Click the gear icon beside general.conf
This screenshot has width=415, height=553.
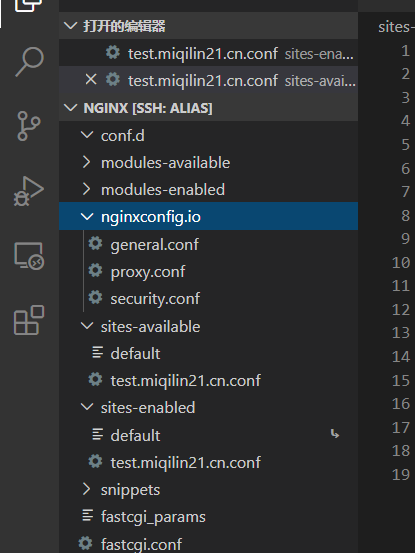[95, 243]
